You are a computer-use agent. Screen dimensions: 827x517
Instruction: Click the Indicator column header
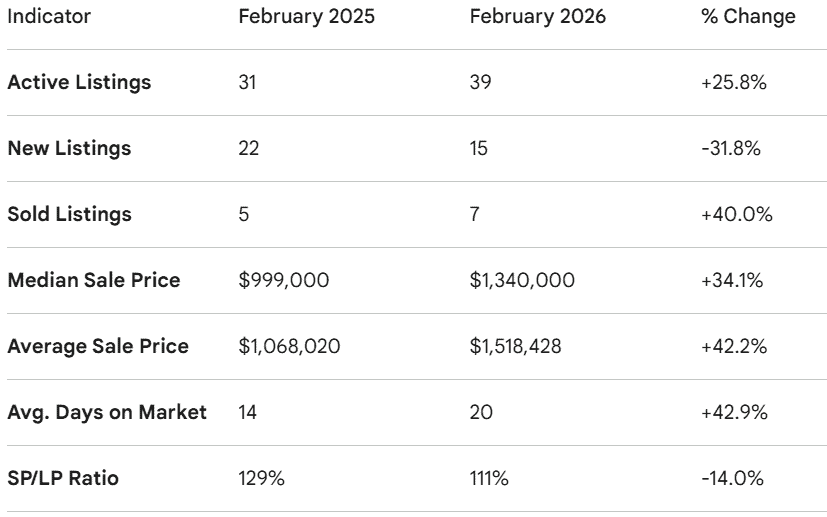48,17
